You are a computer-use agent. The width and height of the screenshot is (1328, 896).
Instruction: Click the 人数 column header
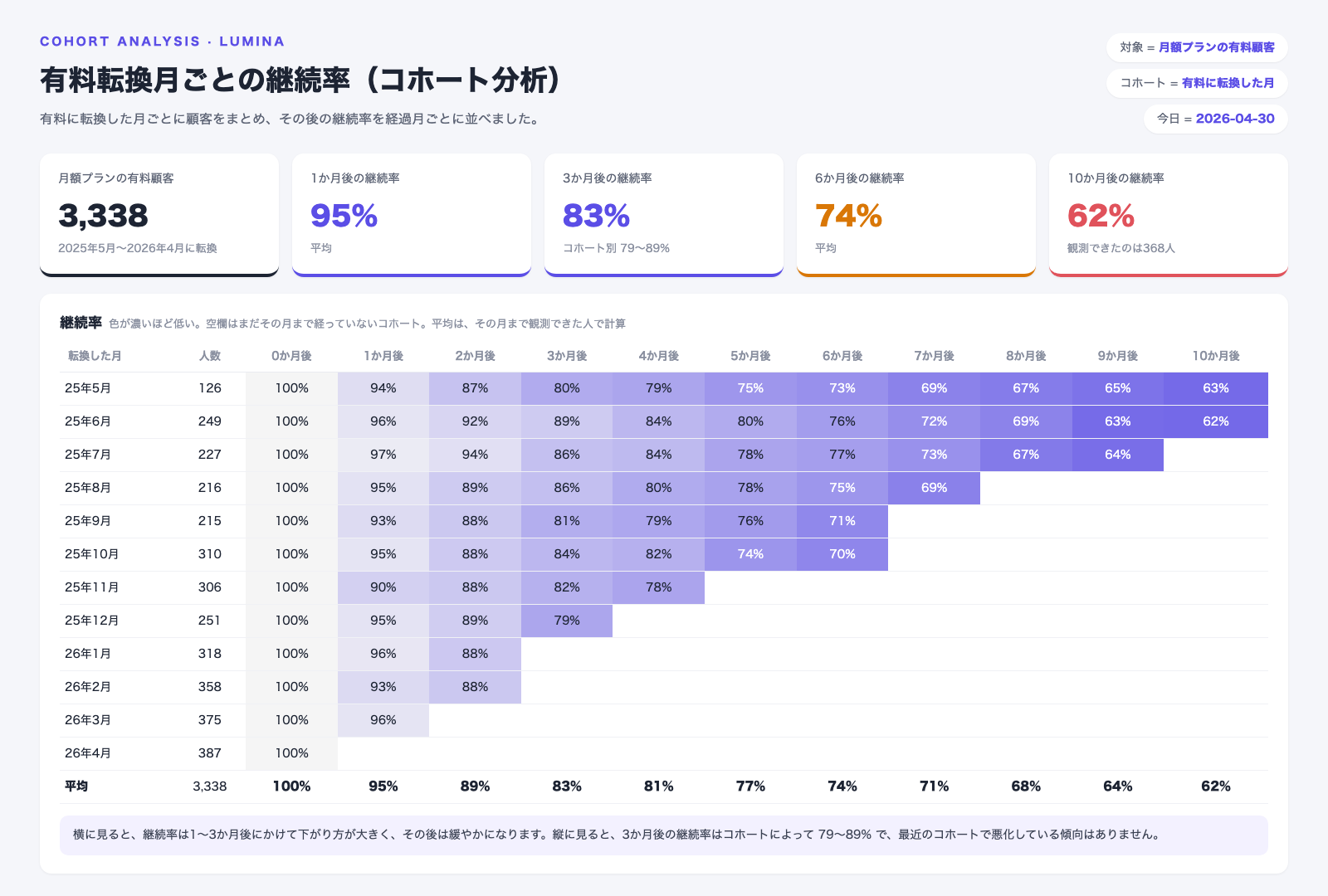(210, 356)
